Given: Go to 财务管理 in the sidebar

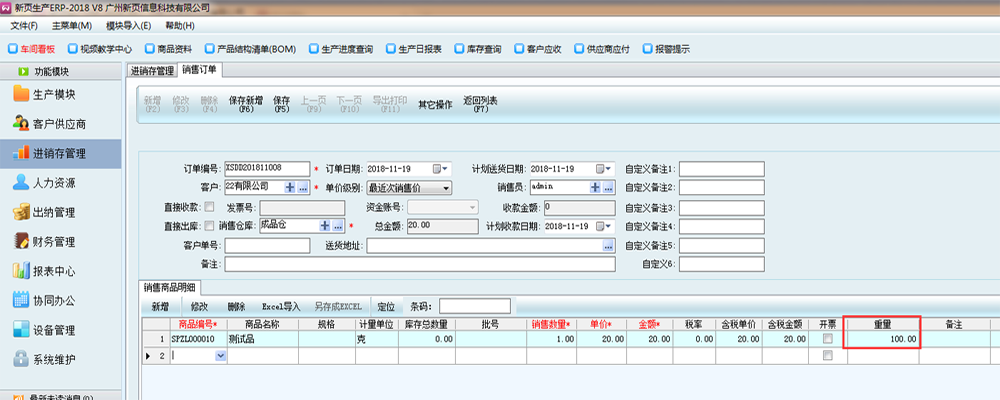Looking at the screenshot, I should coord(54,241).
